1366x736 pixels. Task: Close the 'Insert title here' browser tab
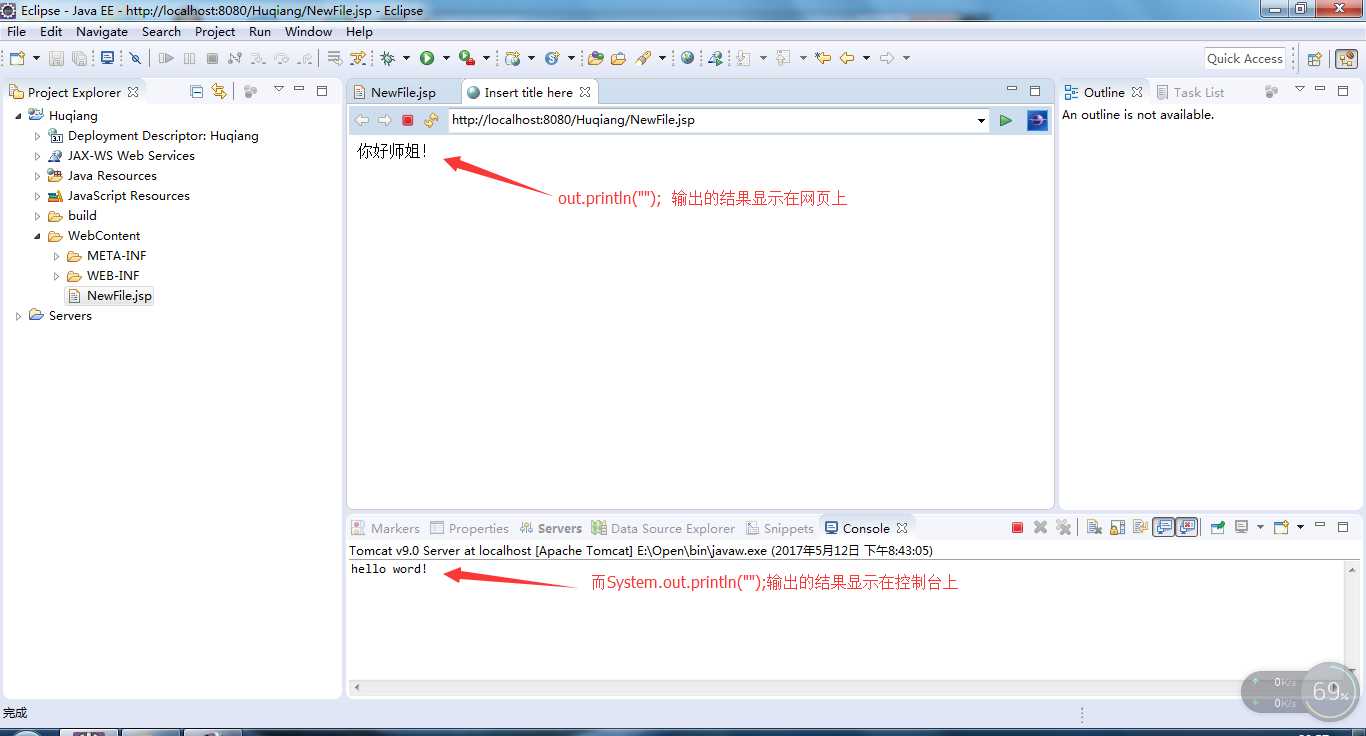pyautogui.click(x=585, y=92)
